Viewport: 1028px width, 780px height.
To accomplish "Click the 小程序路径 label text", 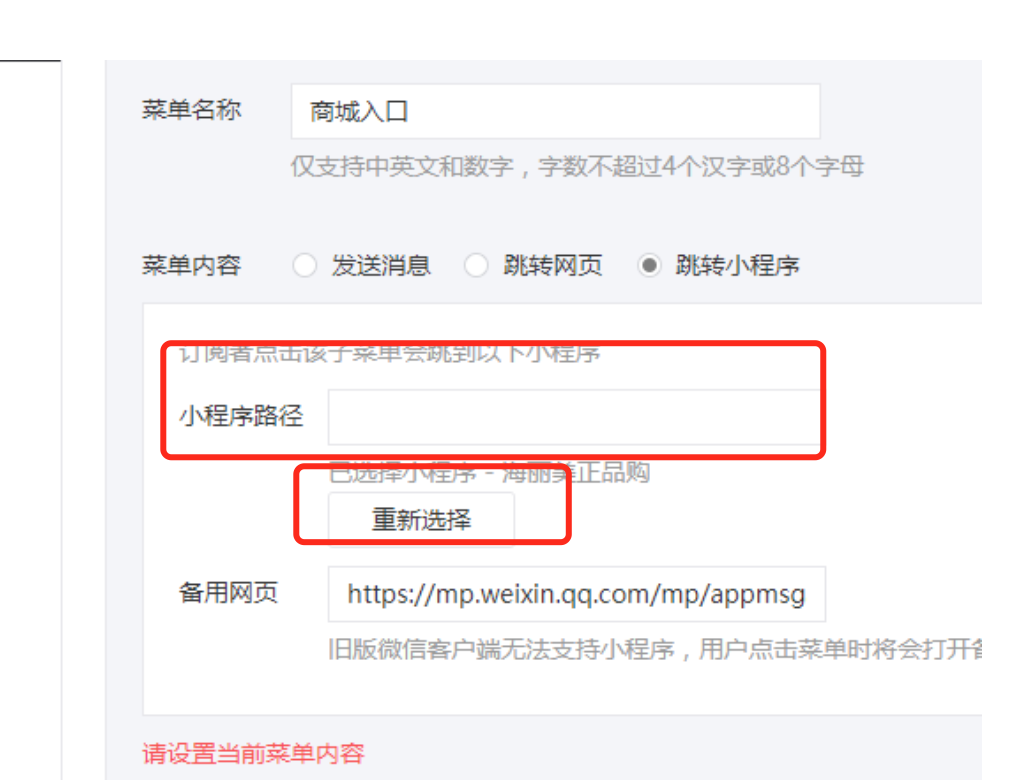I will point(241,416).
